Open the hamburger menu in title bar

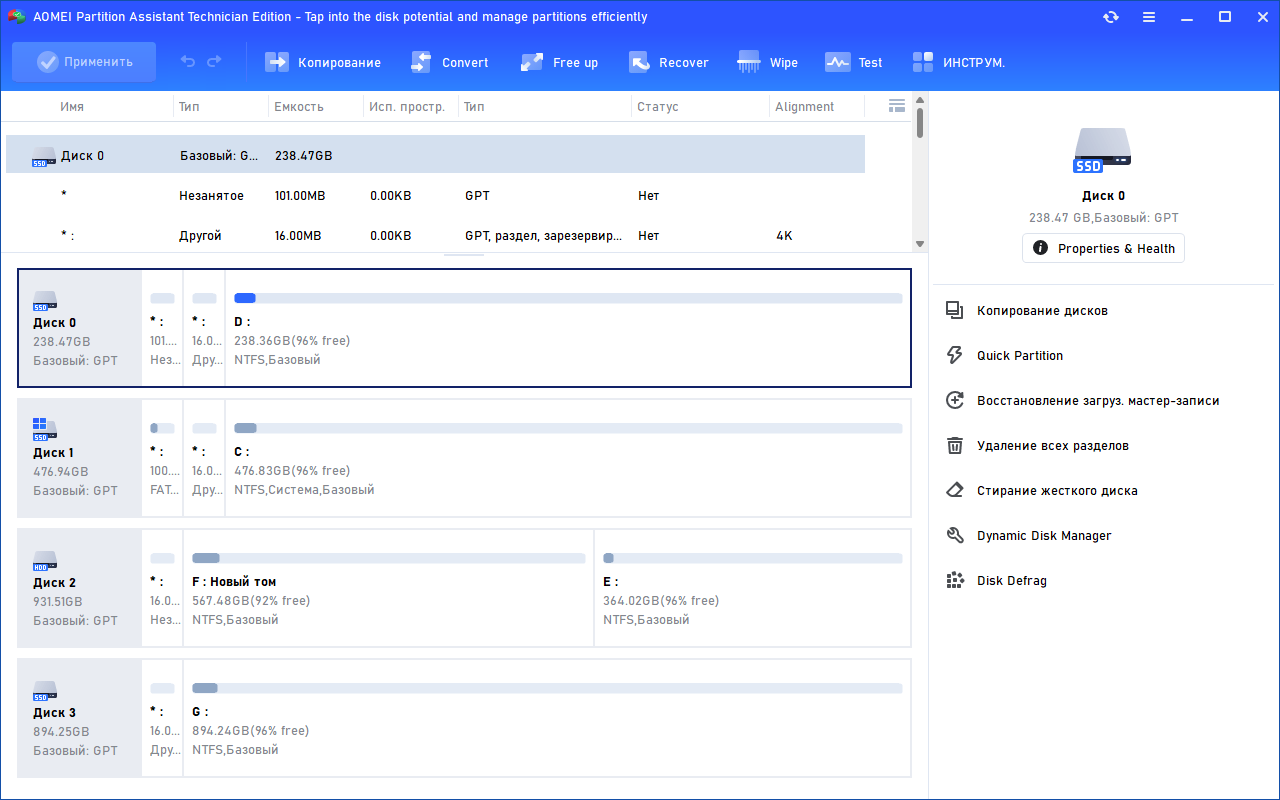[x=1149, y=17]
